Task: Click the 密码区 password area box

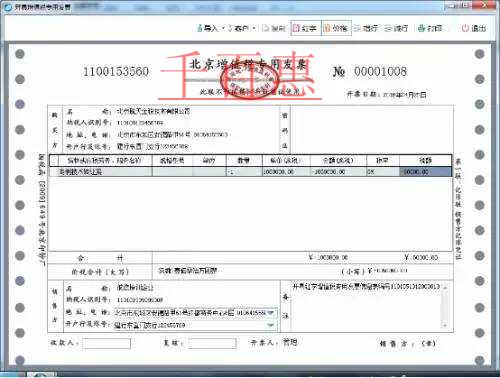Action: click(372, 129)
